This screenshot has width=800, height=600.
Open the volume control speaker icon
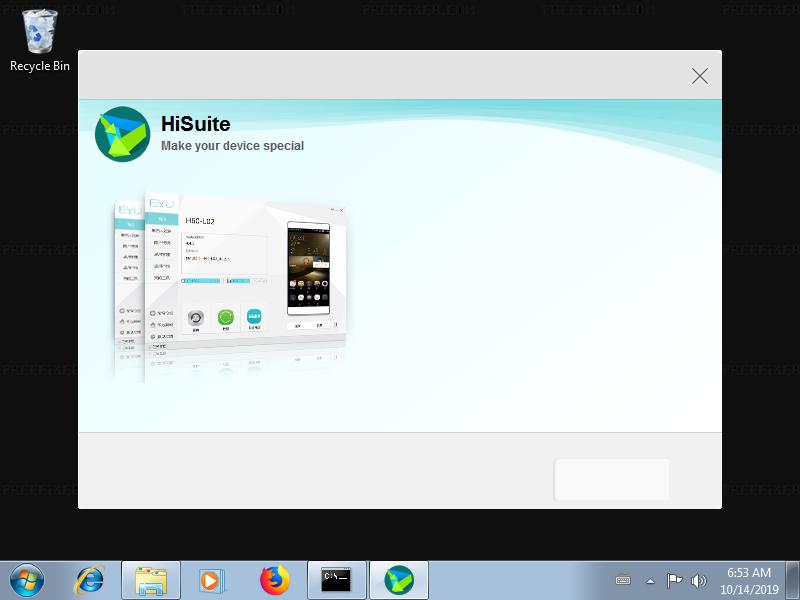coord(698,580)
